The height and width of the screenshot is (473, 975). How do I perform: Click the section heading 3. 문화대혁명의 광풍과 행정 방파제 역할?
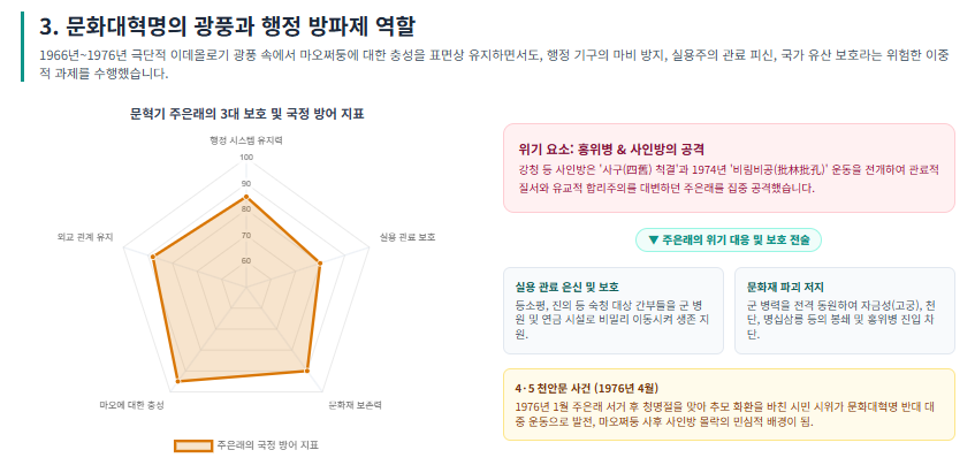227,26
